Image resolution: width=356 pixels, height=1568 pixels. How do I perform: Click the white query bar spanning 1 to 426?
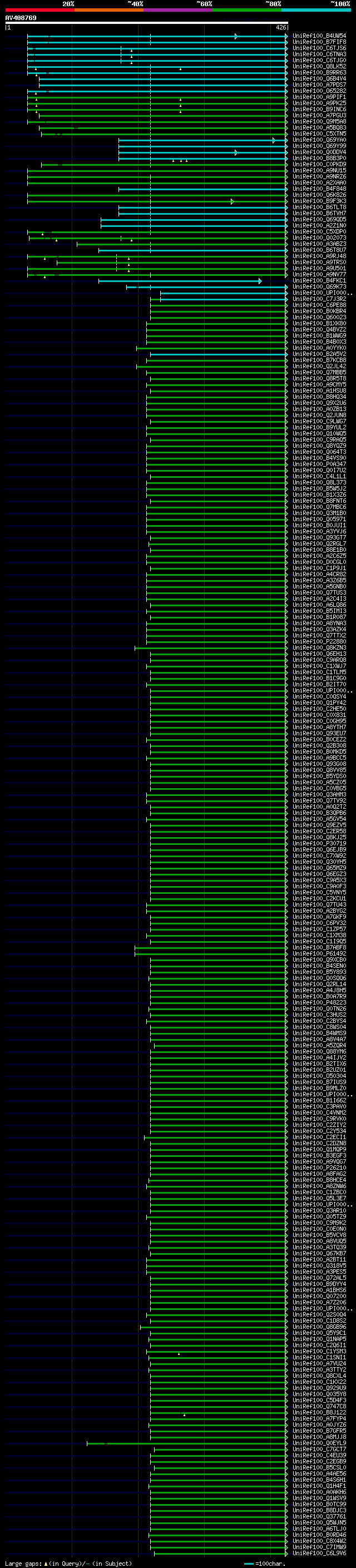(147, 22)
